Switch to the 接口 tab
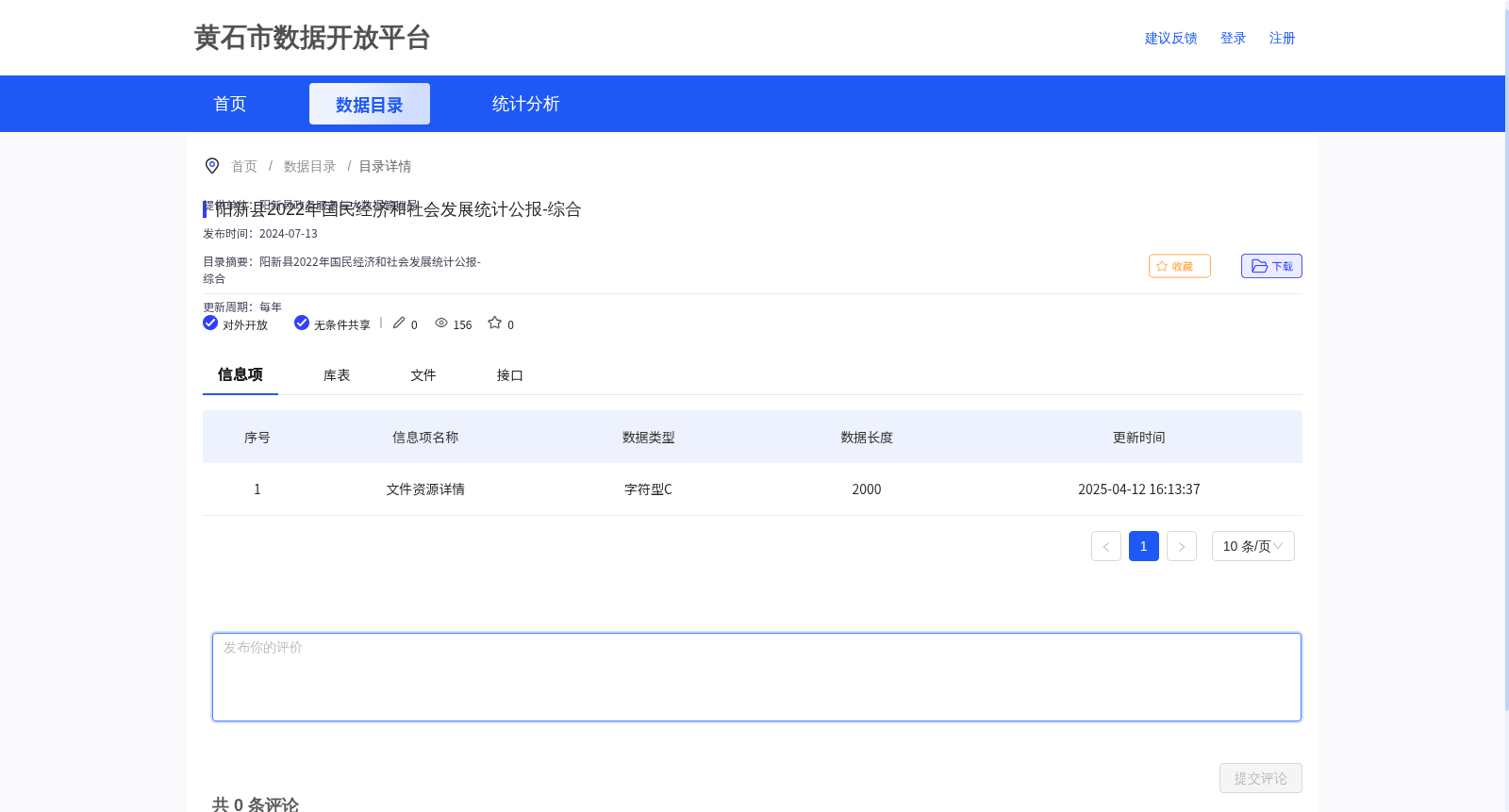Screen dimensions: 1509x812 (510, 375)
